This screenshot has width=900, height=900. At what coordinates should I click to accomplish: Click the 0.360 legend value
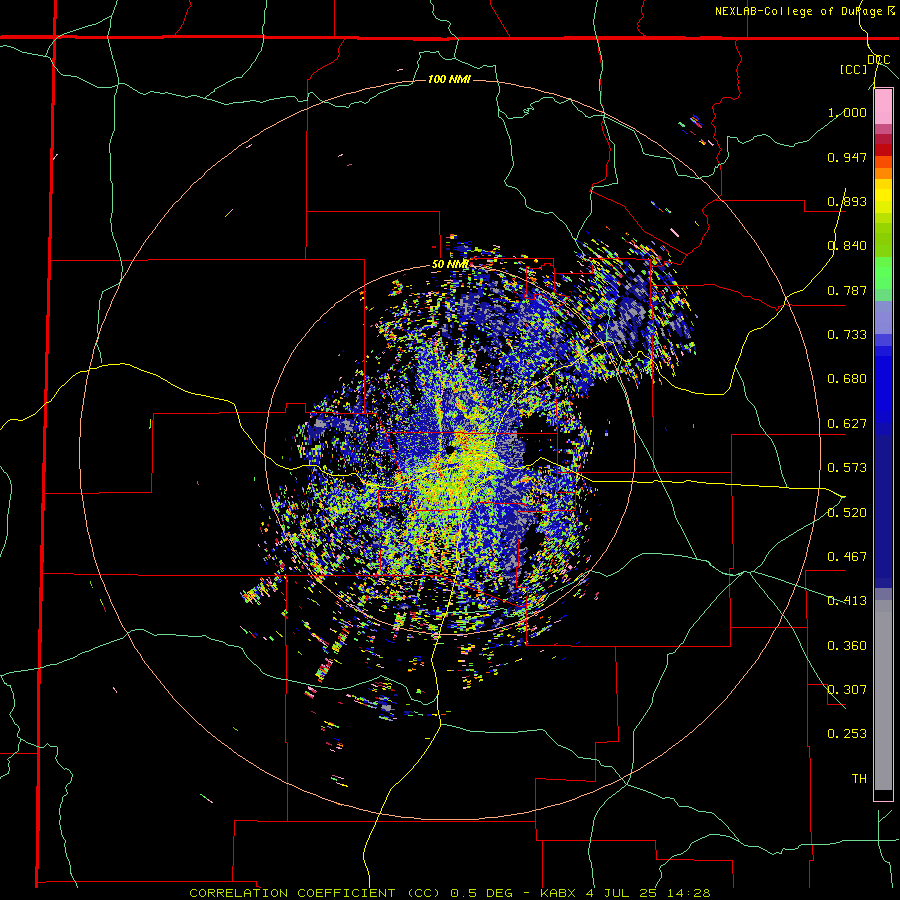pos(847,646)
